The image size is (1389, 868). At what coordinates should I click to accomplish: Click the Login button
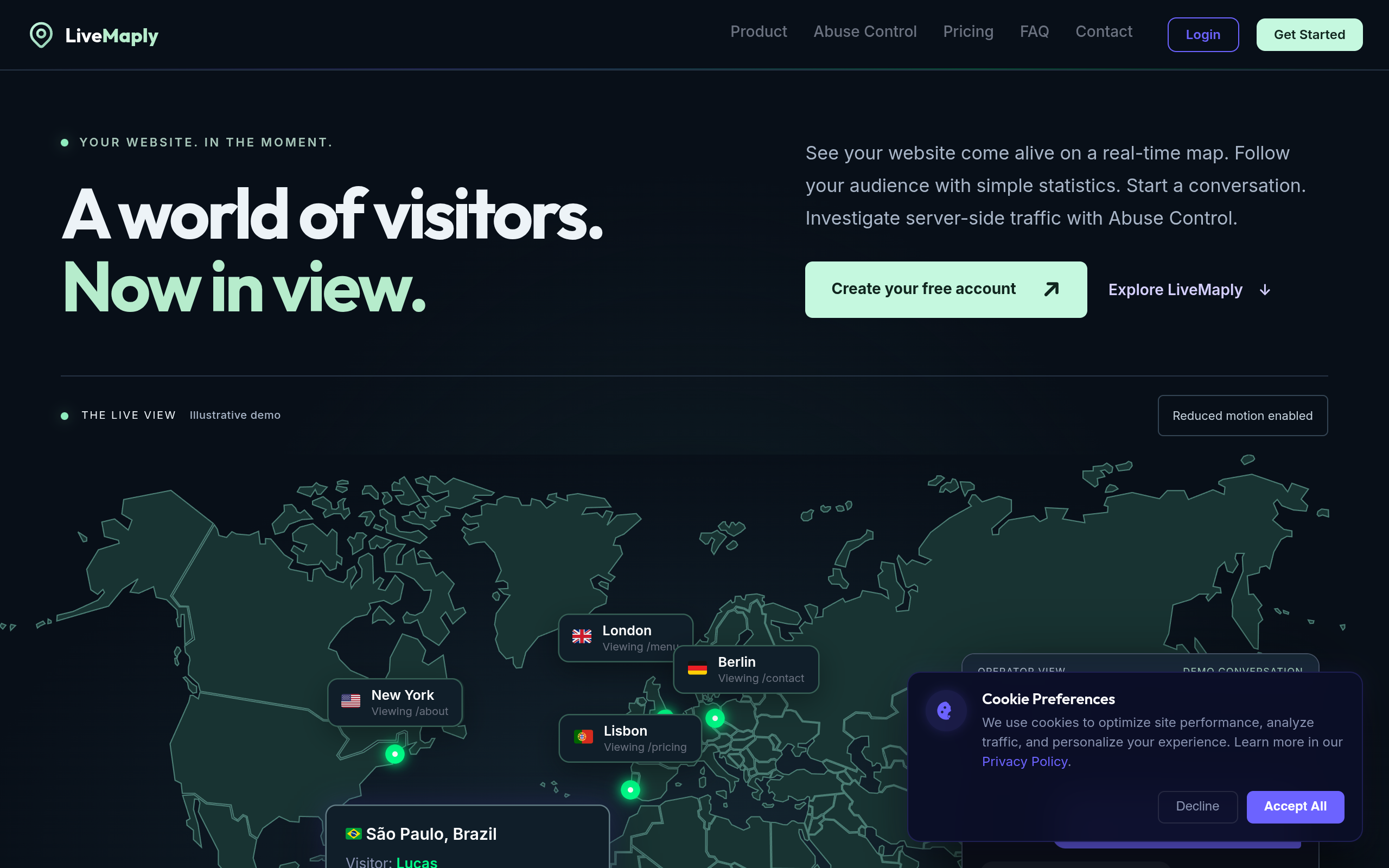pos(1203,34)
